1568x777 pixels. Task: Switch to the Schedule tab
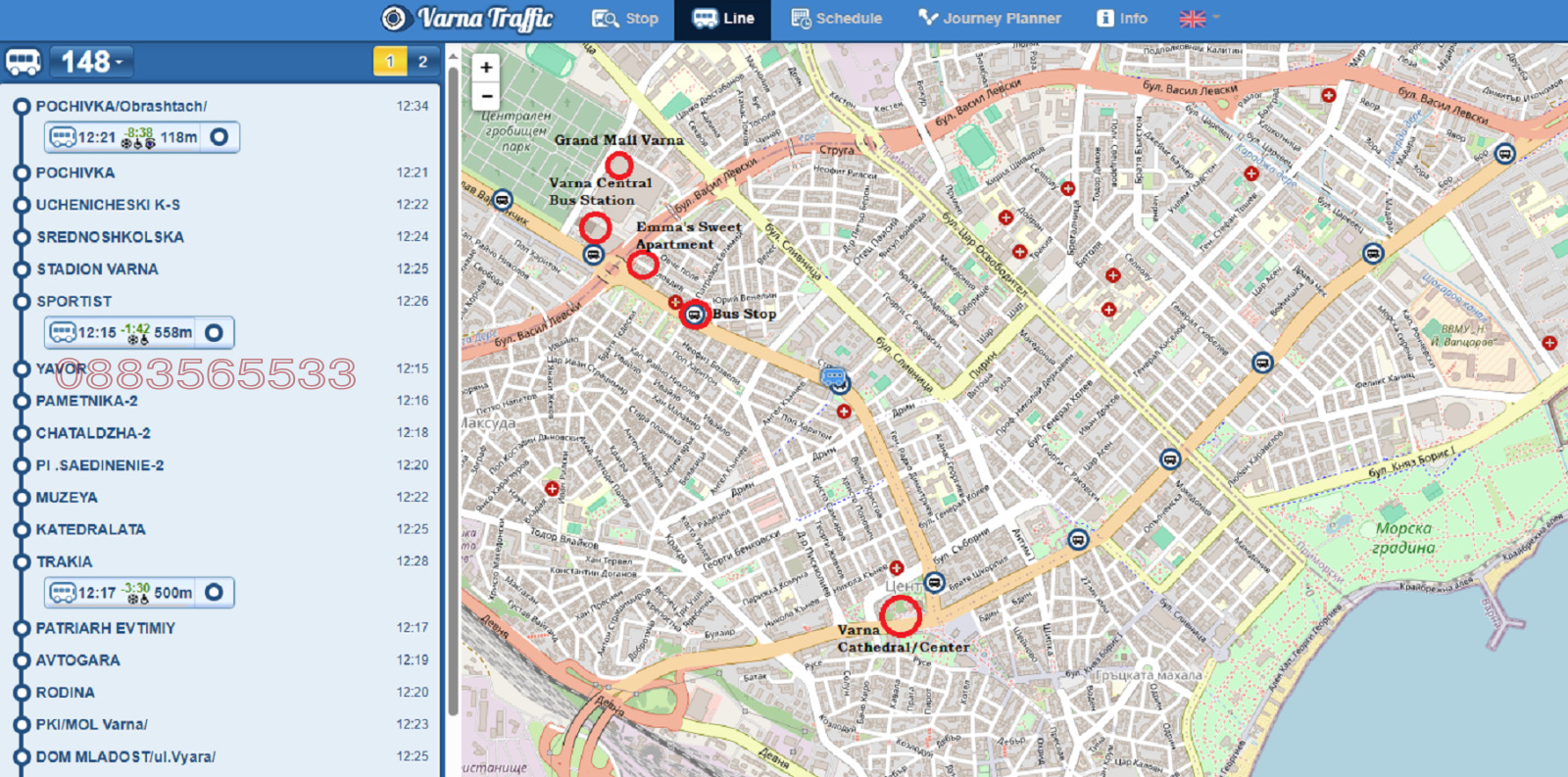pos(836,19)
